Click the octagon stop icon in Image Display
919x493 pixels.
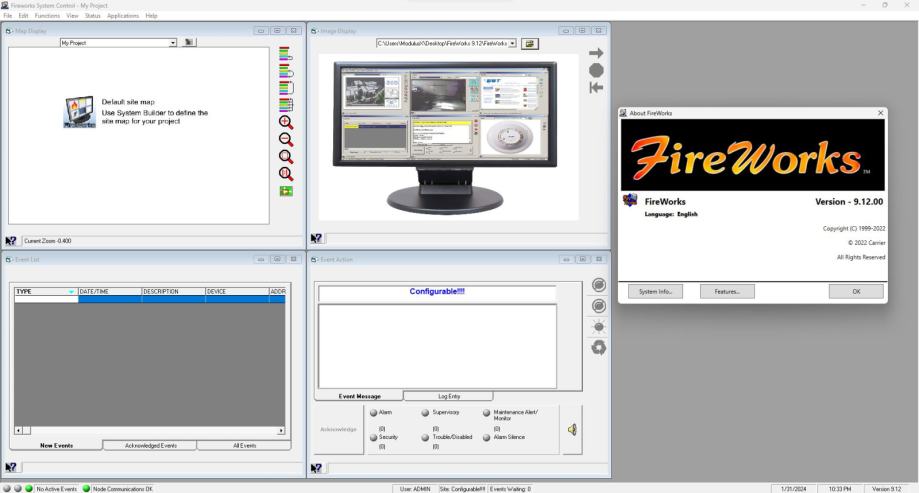click(x=596, y=70)
